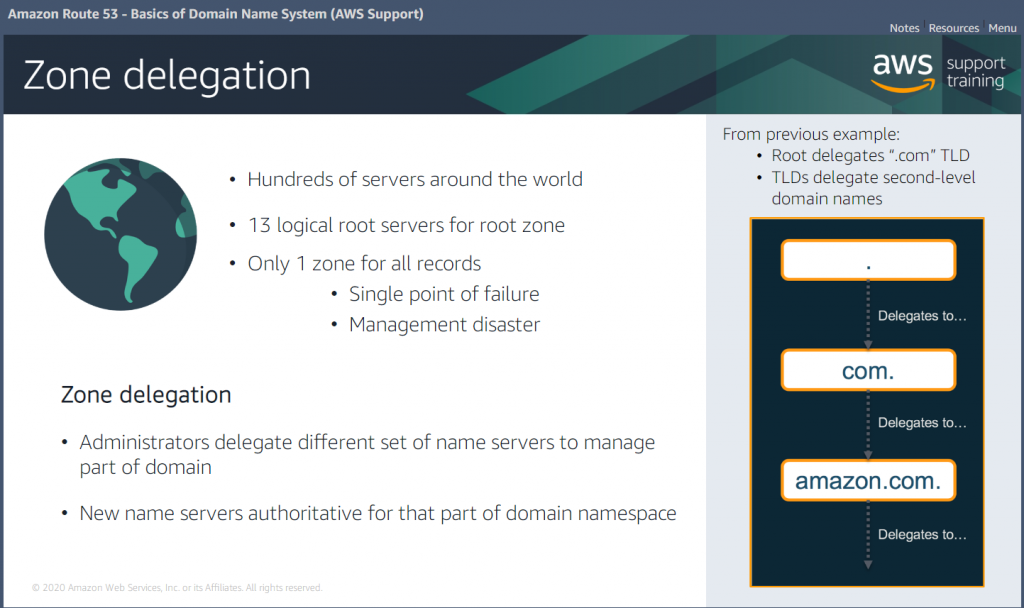This screenshot has height=608, width=1024.
Task: Select the root zone "." box
Action: pos(868,261)
